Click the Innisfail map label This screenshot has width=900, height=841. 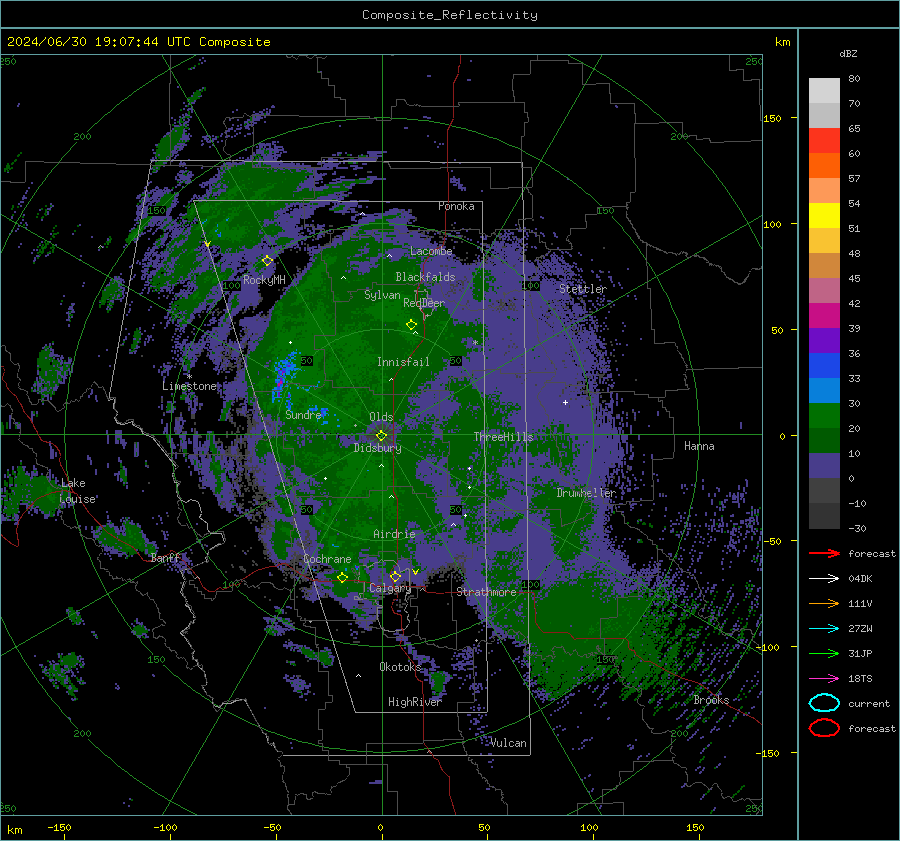pos(403,362)
